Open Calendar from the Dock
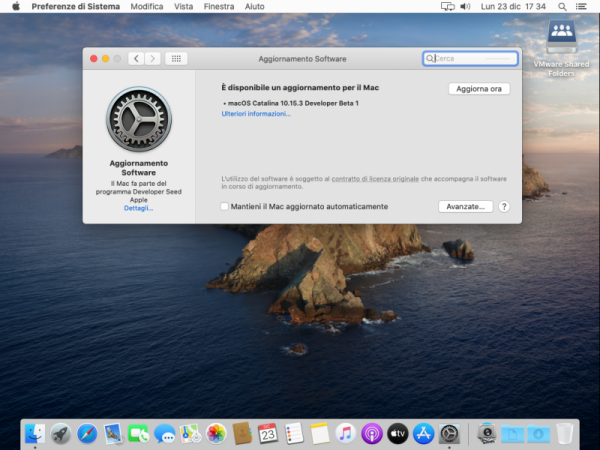Image resolution: width=600 pixels, height=450 pixels. [268, 434]
